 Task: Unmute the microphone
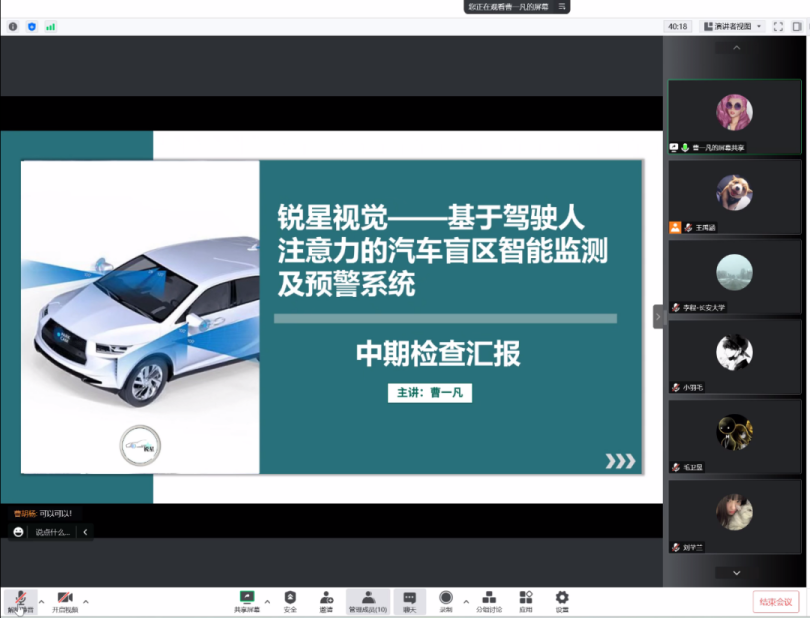click(20, 598)
